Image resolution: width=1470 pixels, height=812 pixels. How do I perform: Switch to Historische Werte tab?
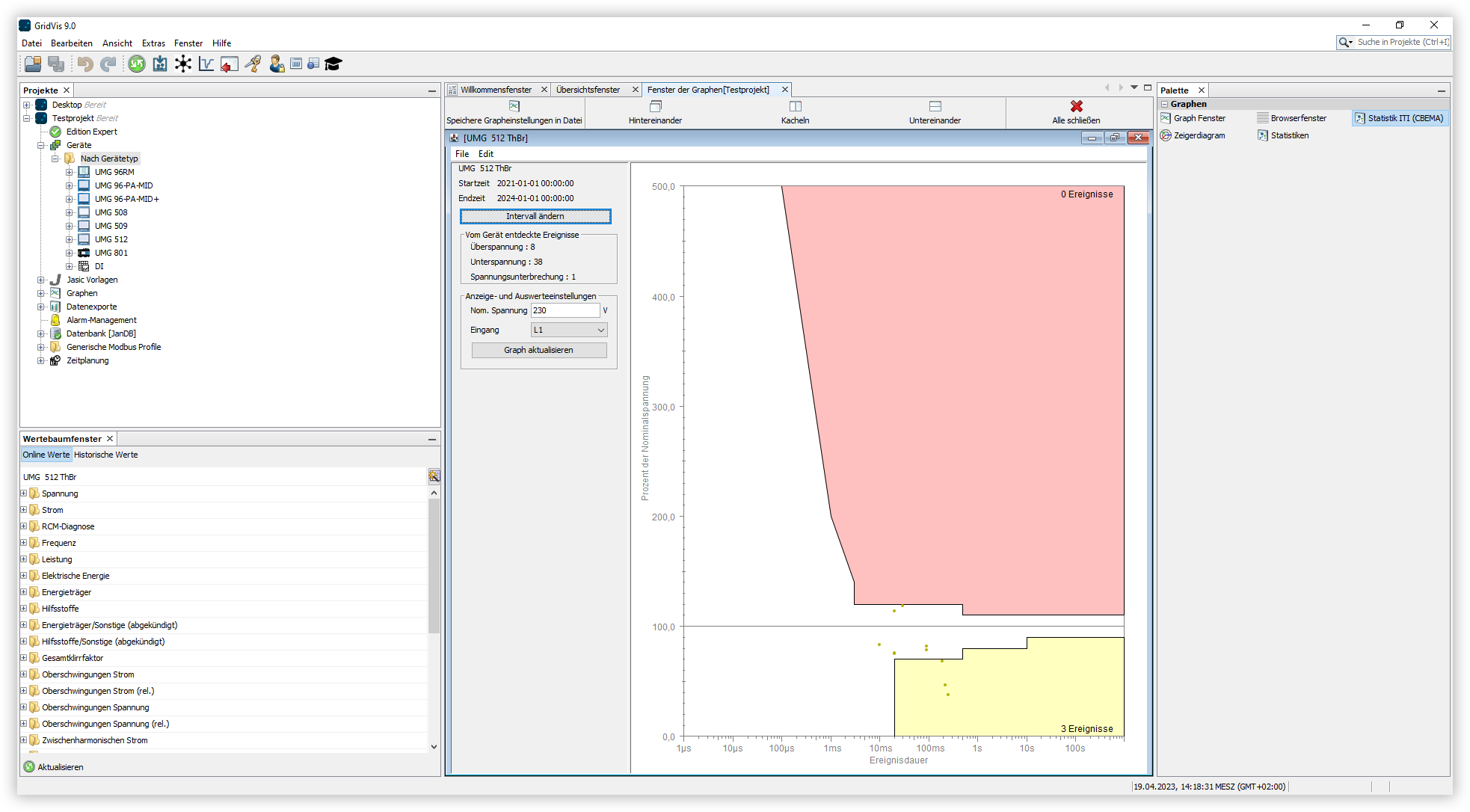[106, 455]
